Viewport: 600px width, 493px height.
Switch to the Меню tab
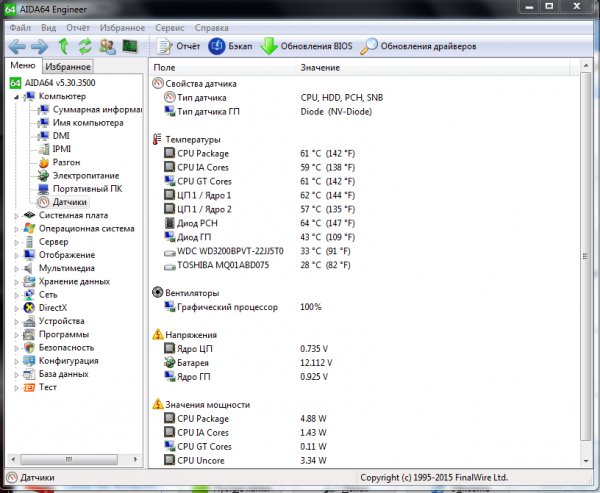[x=23, y=66]
